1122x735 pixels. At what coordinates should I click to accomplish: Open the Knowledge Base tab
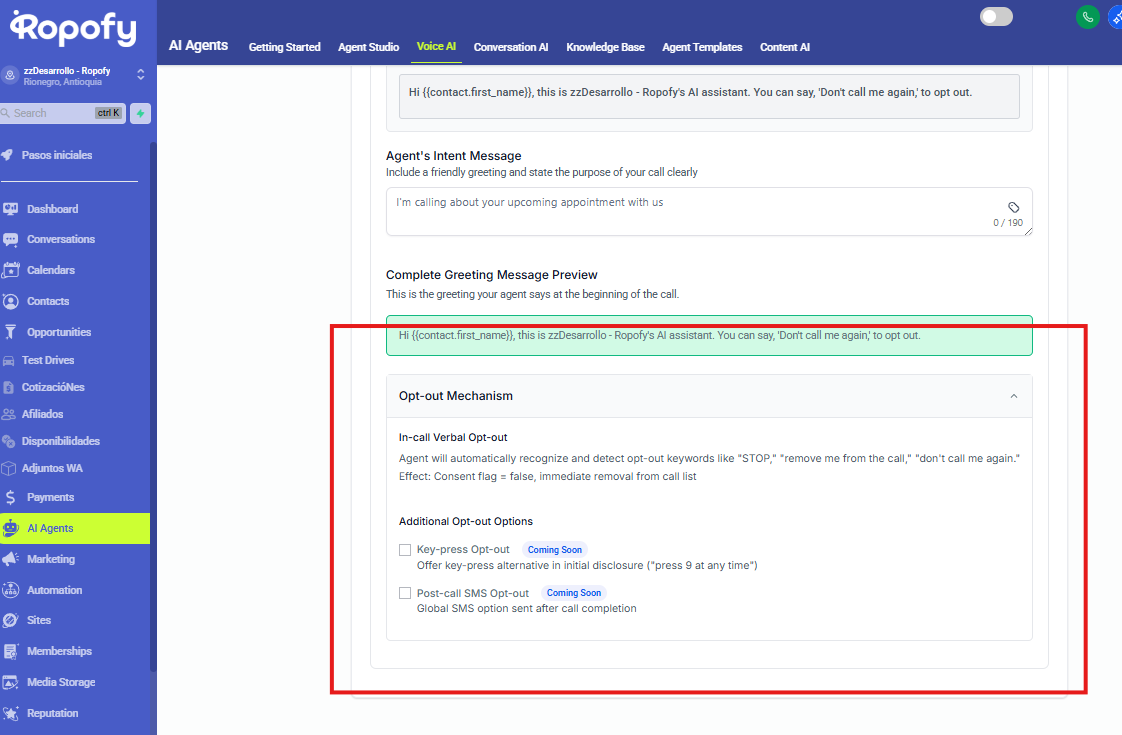[605, 47]
